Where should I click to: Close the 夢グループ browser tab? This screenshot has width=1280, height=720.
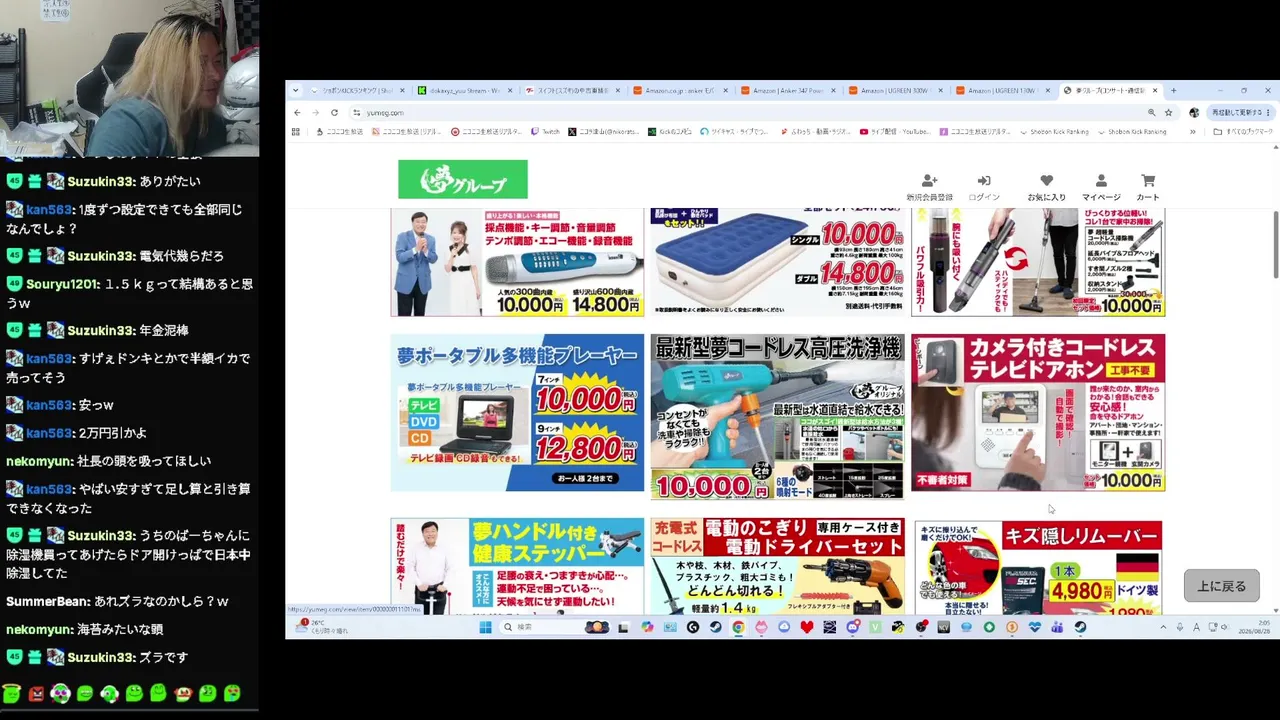point(1155,90)
